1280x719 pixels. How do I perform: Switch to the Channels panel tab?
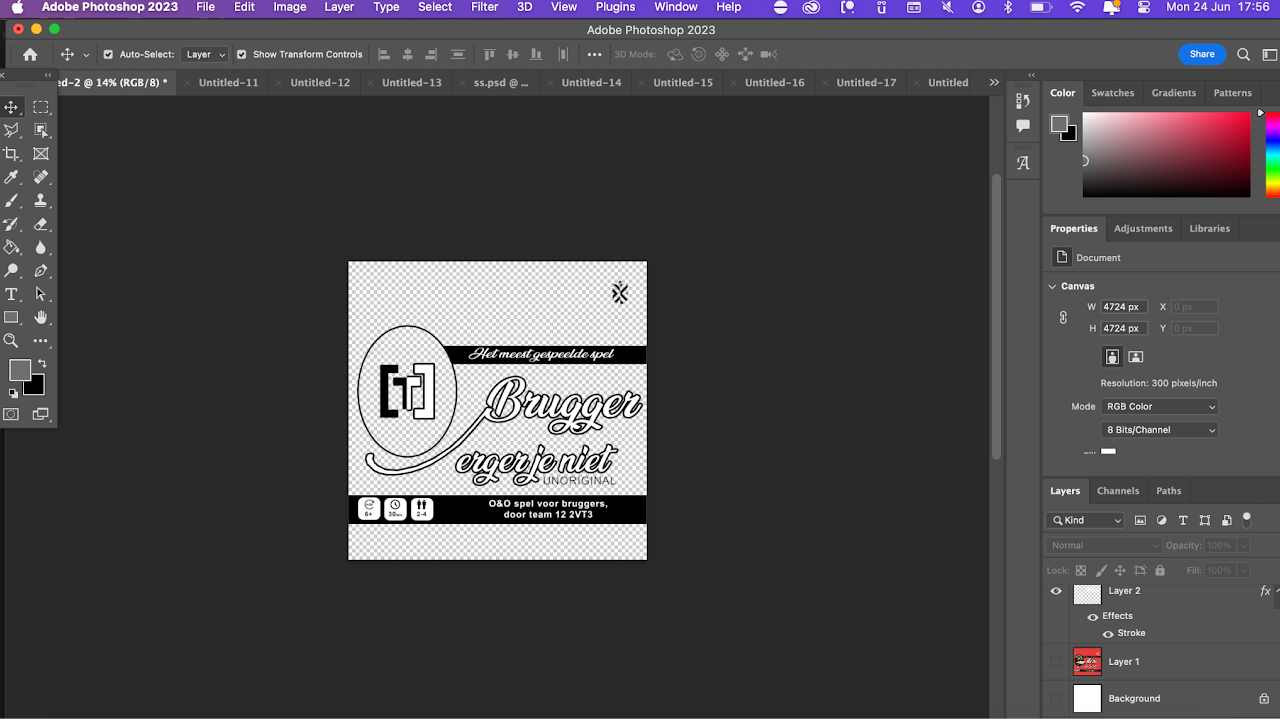coord(1118,491)
